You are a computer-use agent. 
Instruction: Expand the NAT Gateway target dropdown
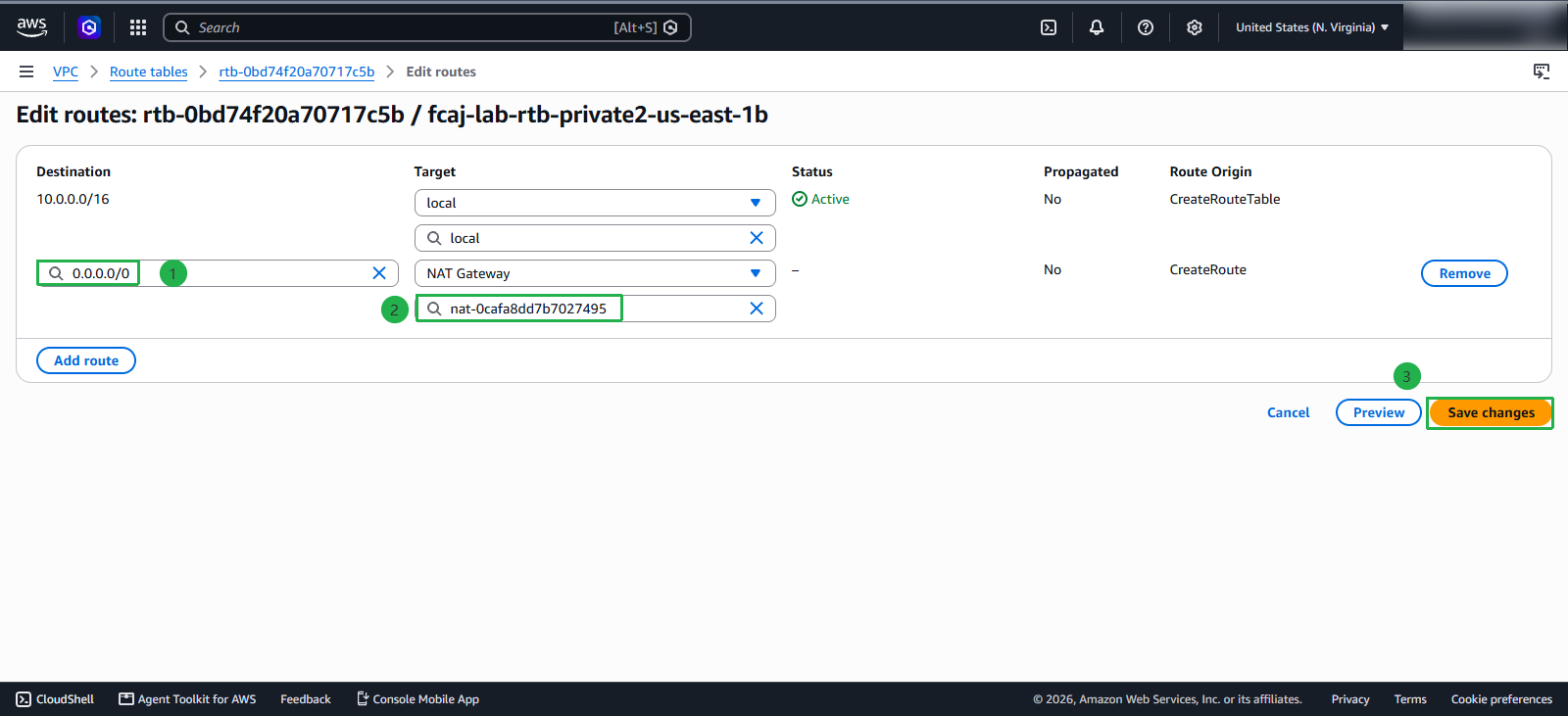click(595, 273)
